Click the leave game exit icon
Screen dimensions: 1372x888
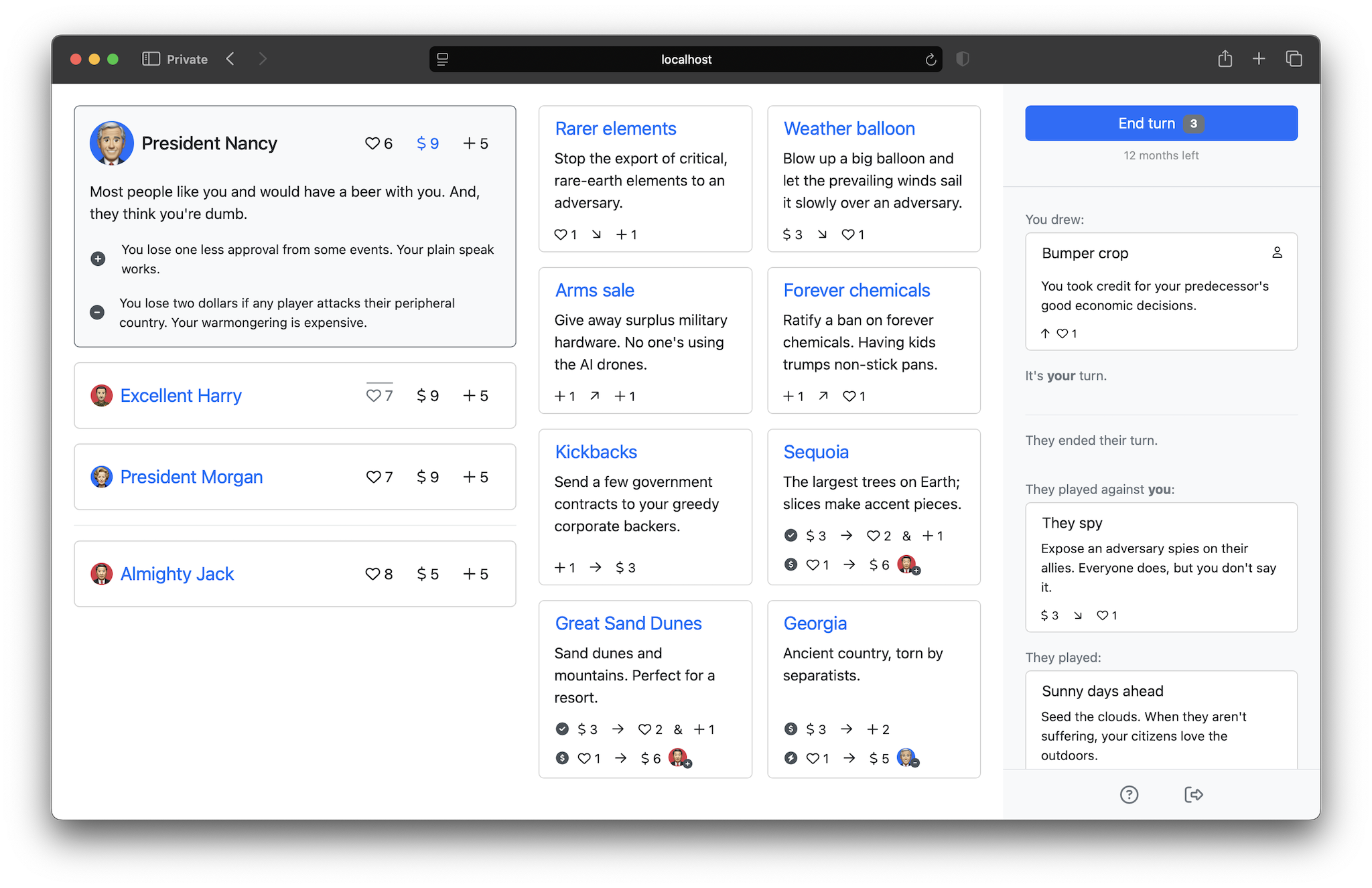click(x=1193, y=794)
